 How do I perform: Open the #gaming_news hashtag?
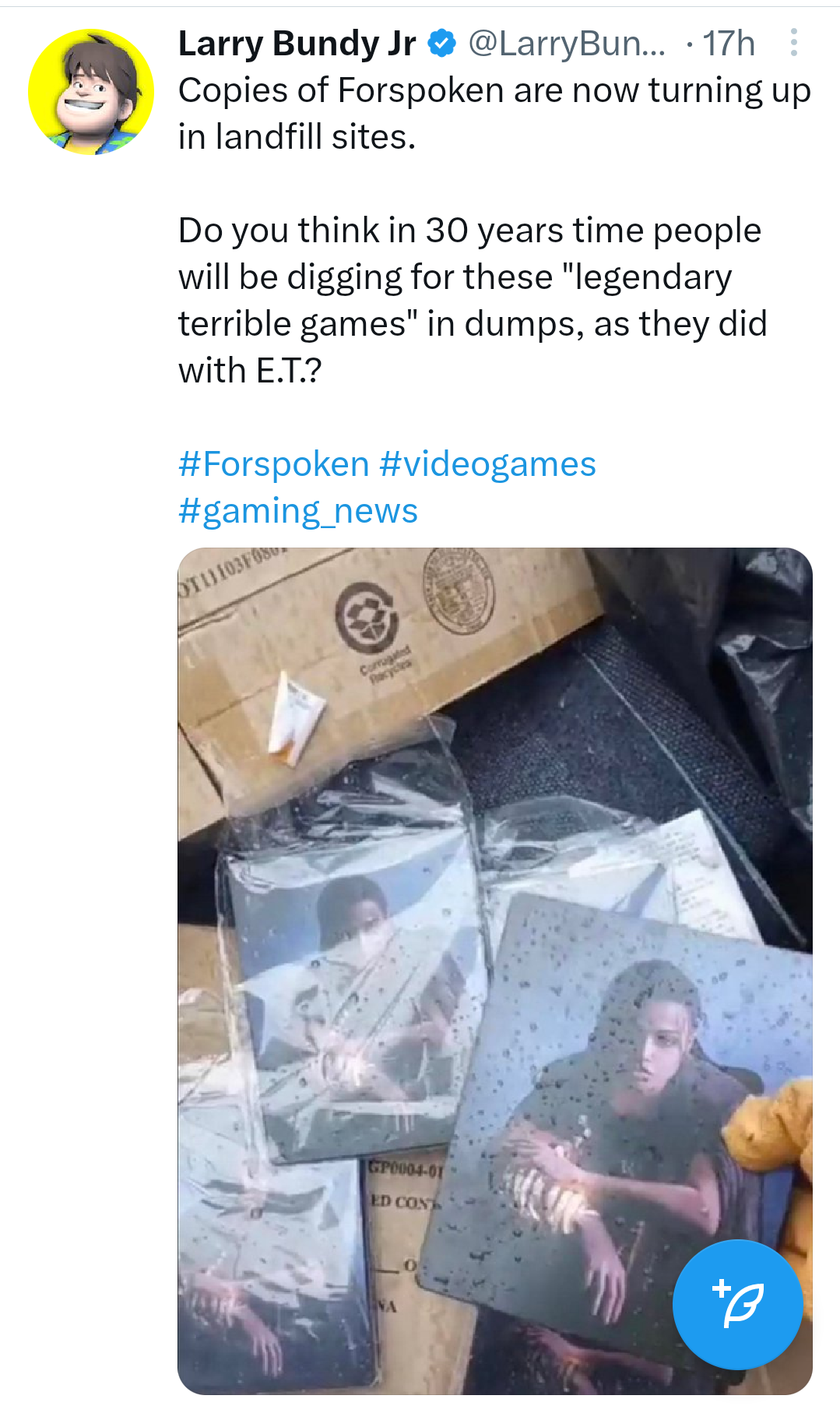[x=298, y=511]
